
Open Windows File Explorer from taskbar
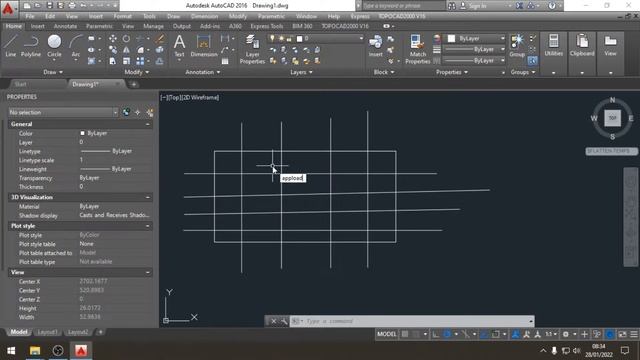[x=35, y=351]
